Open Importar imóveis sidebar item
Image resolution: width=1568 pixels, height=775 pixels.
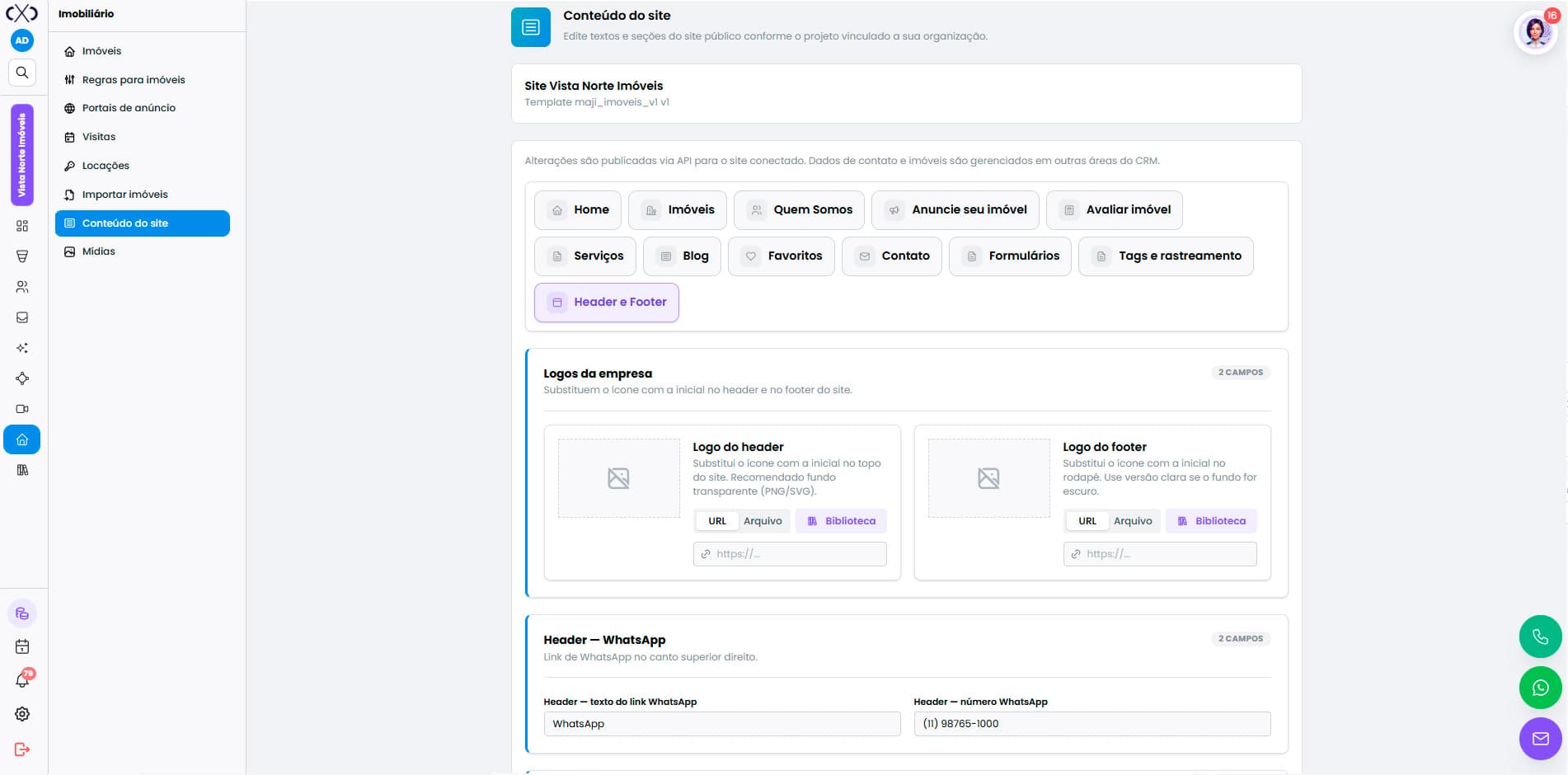click(x=143, y=195)
